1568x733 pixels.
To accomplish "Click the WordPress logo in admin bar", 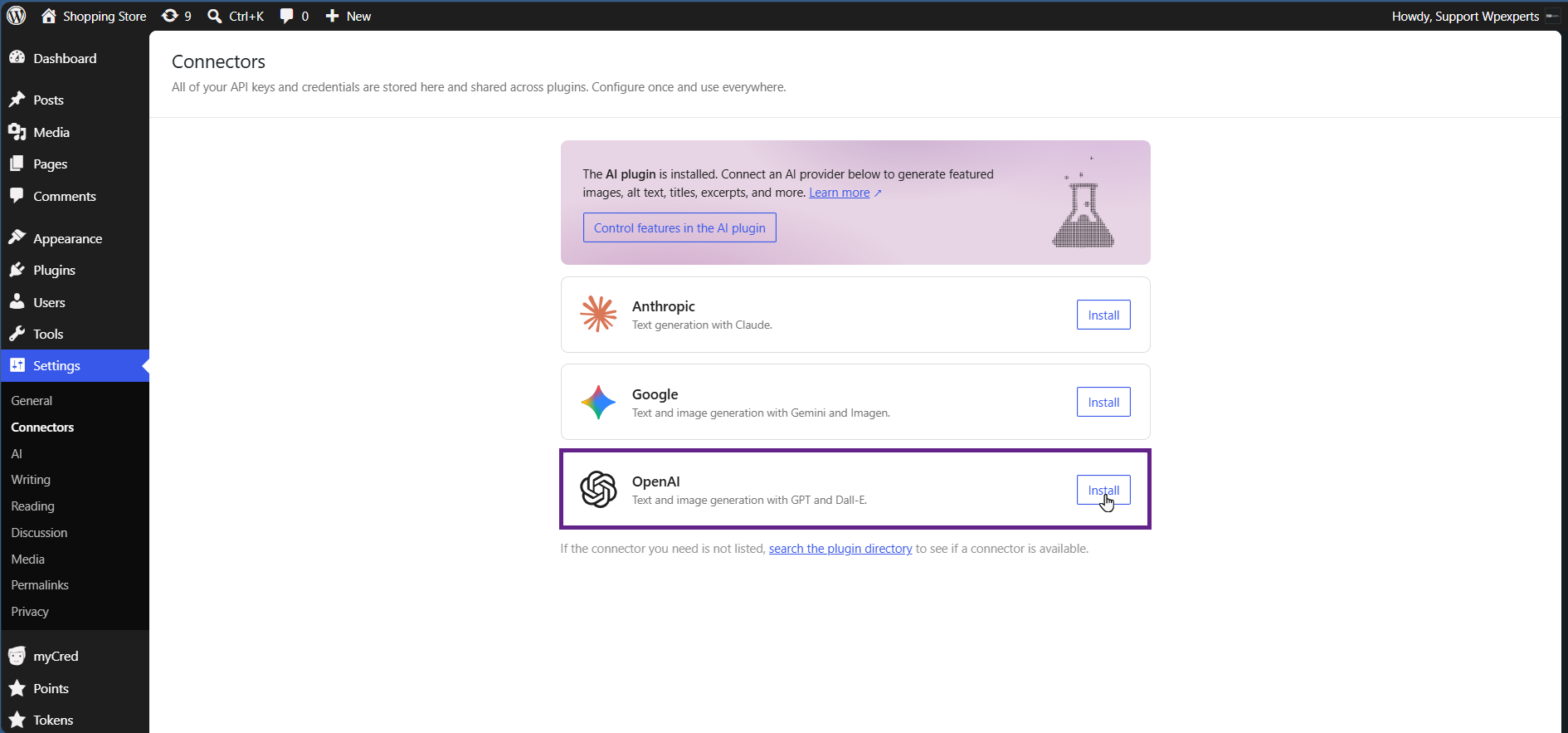I will 17,16.
